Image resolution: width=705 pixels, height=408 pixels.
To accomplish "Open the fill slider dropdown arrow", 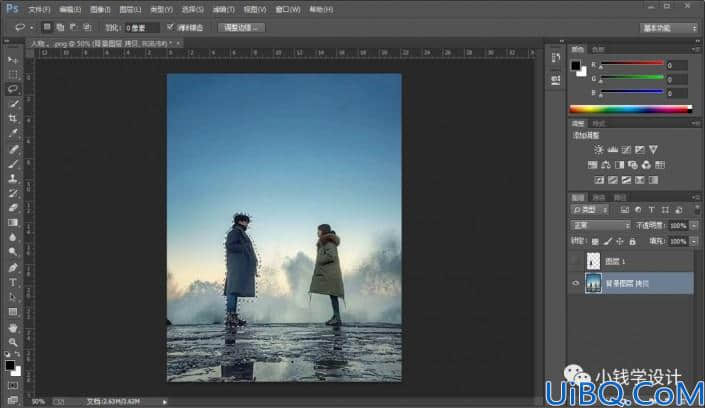I will click(694, 242).
